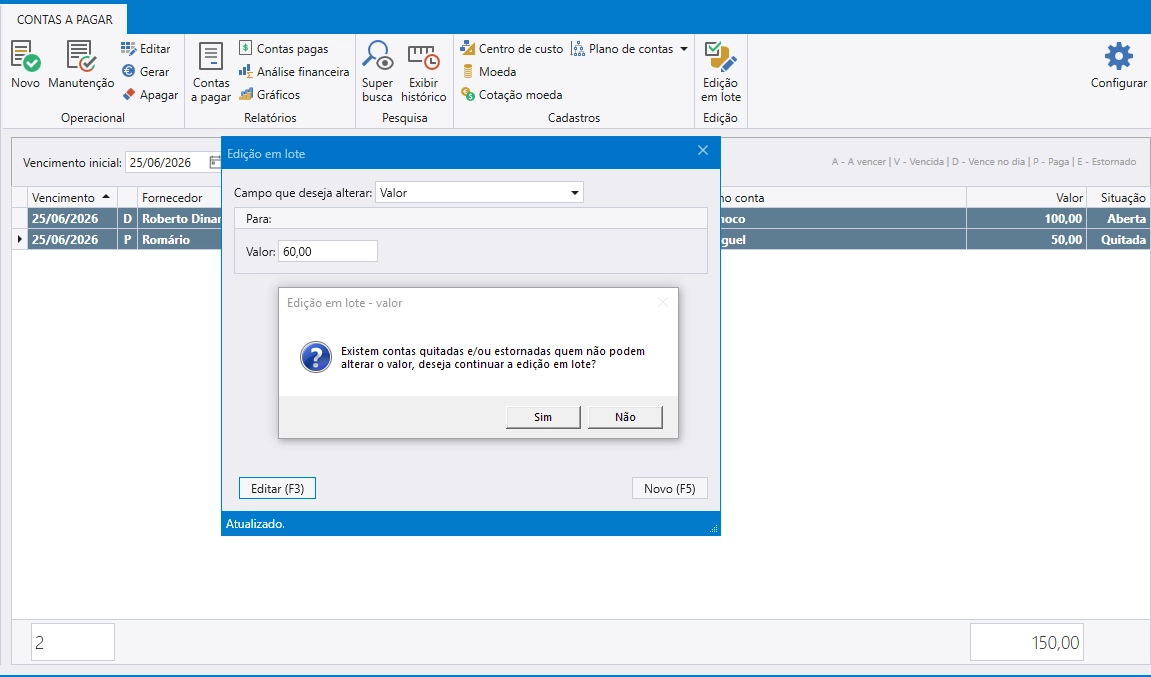Image resolution: width=1151 pixels, height=677 pixels.
Task: Confirm with the Sim button
Action: [543, 416]
